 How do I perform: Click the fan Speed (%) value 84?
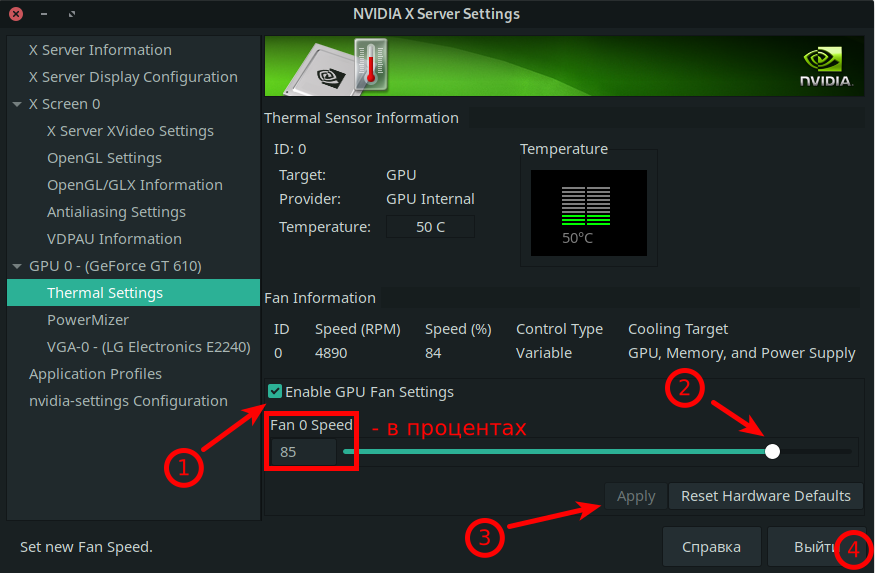[433, 353]
